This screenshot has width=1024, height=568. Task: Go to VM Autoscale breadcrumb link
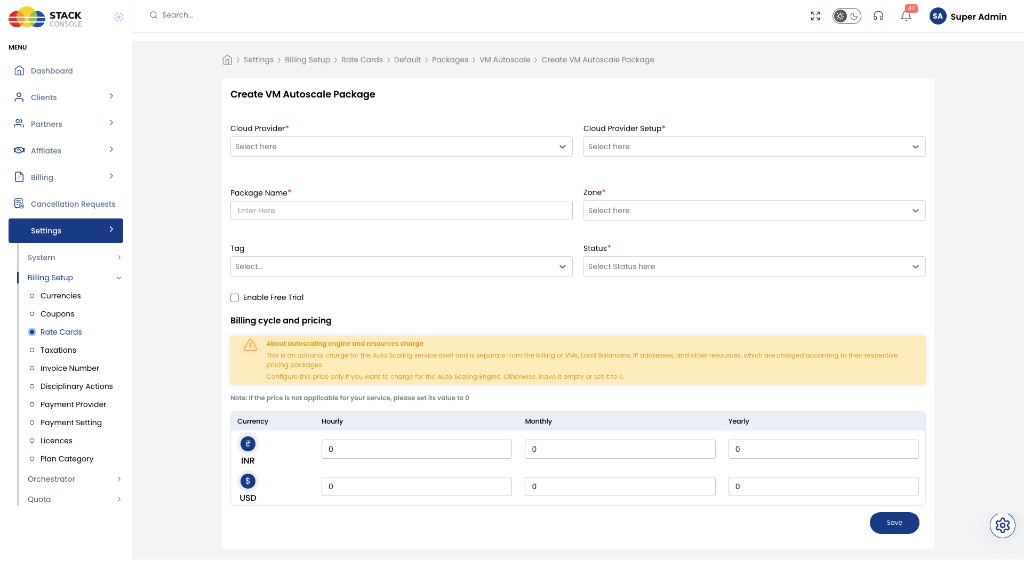pyautogui.click(x=505, y=60)
